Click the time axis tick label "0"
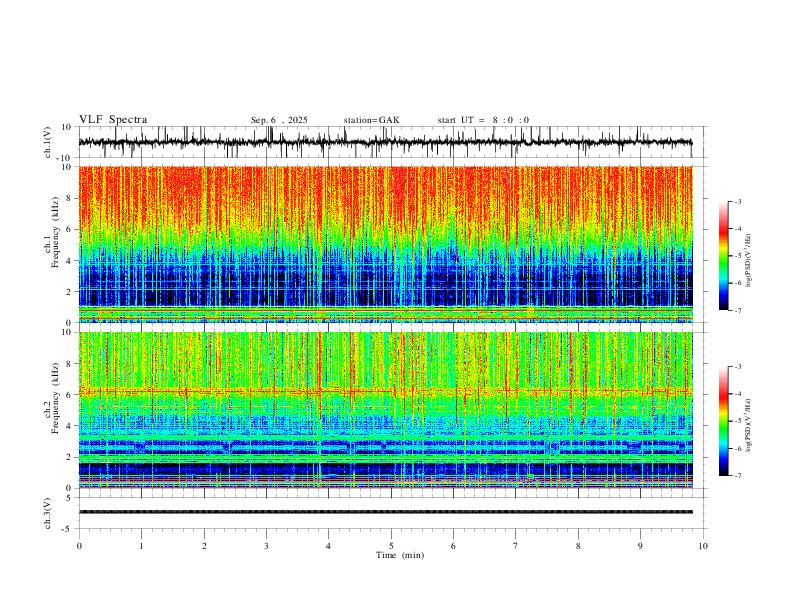 79,546
